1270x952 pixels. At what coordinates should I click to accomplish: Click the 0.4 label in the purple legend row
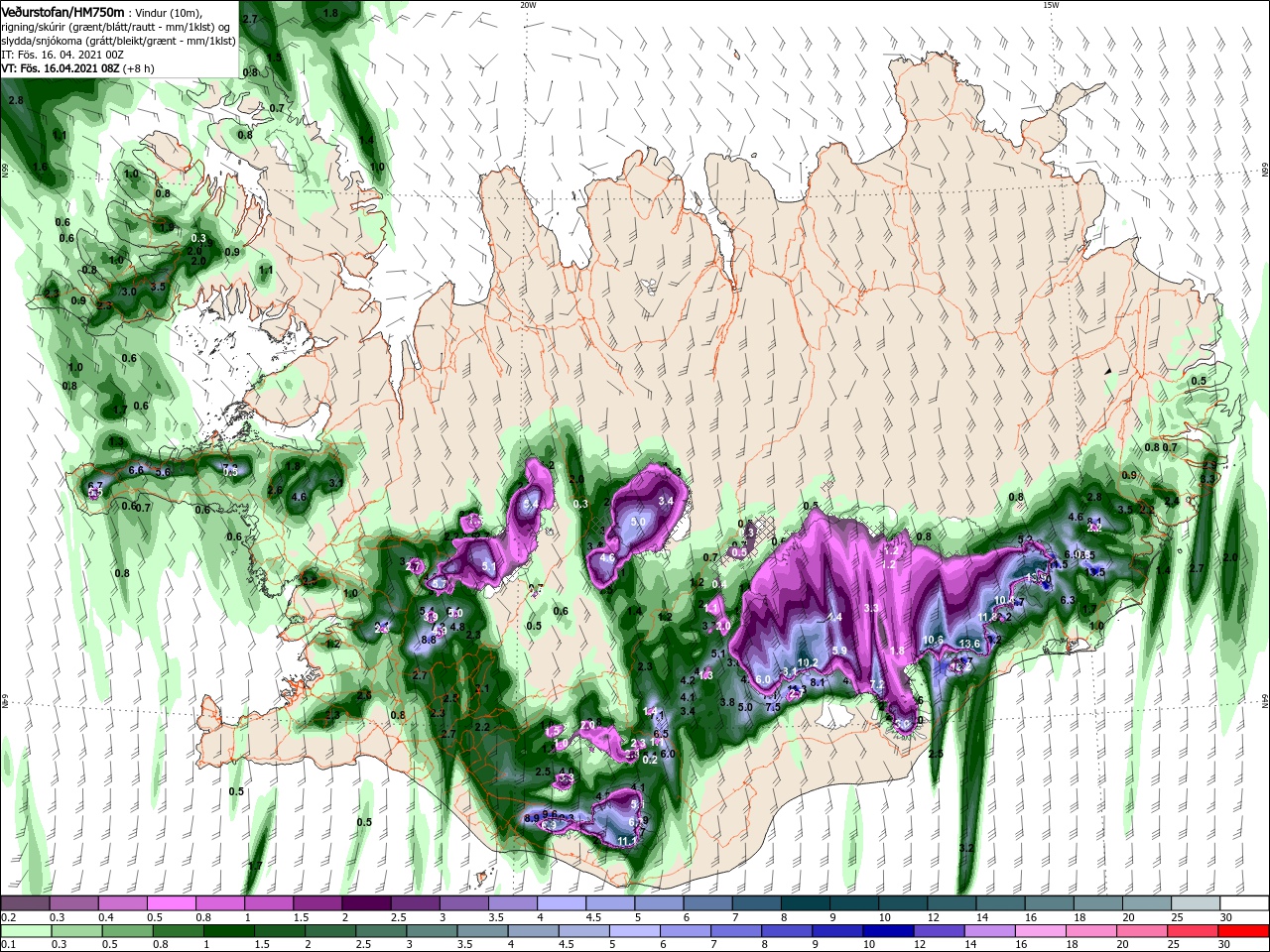coord(106,917)
